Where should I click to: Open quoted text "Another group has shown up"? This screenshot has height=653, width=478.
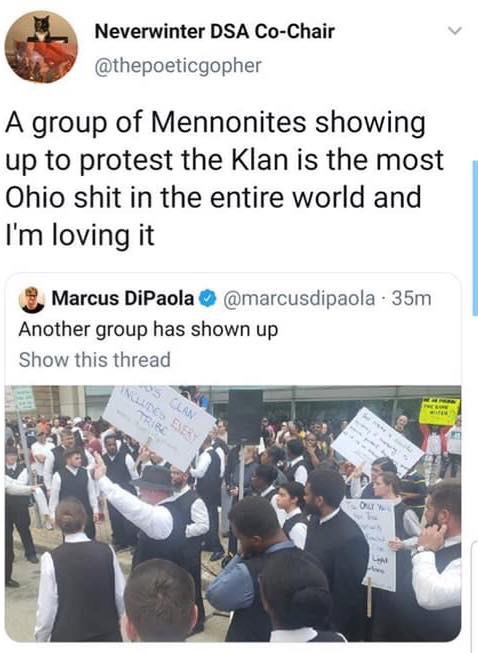coord(148,329)
